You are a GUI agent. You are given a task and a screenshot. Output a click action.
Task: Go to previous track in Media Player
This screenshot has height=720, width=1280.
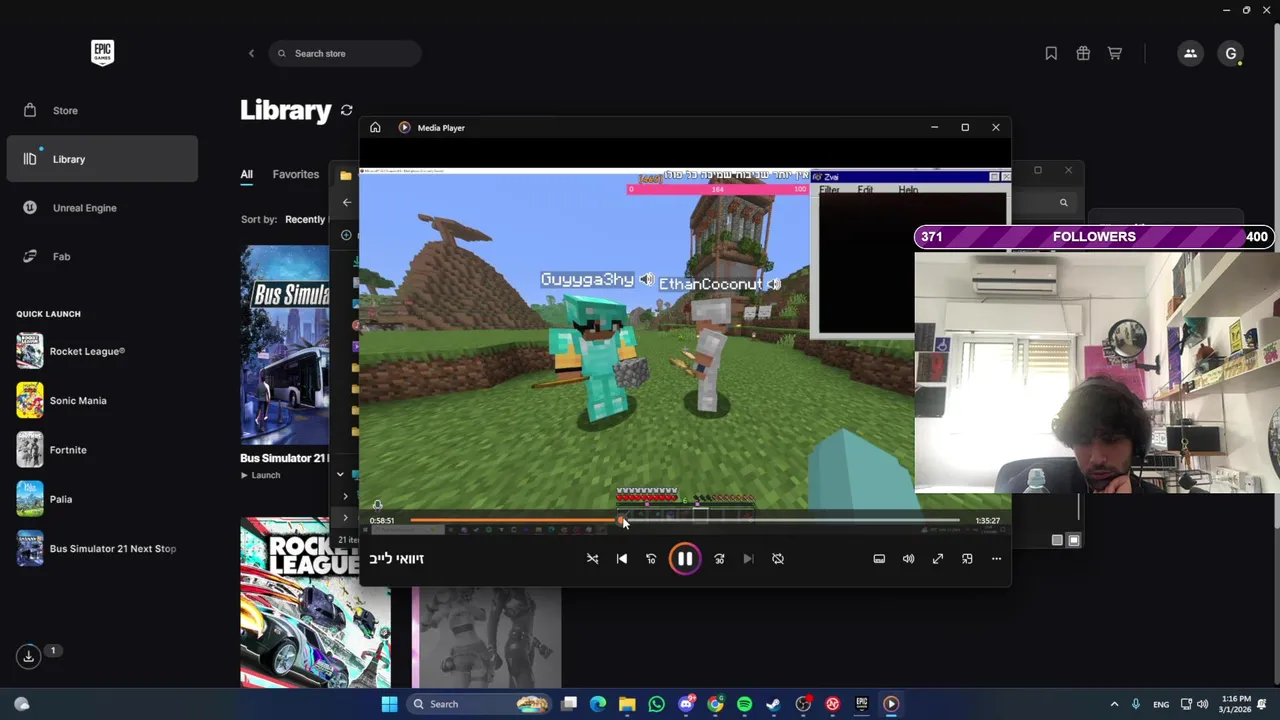622,559
